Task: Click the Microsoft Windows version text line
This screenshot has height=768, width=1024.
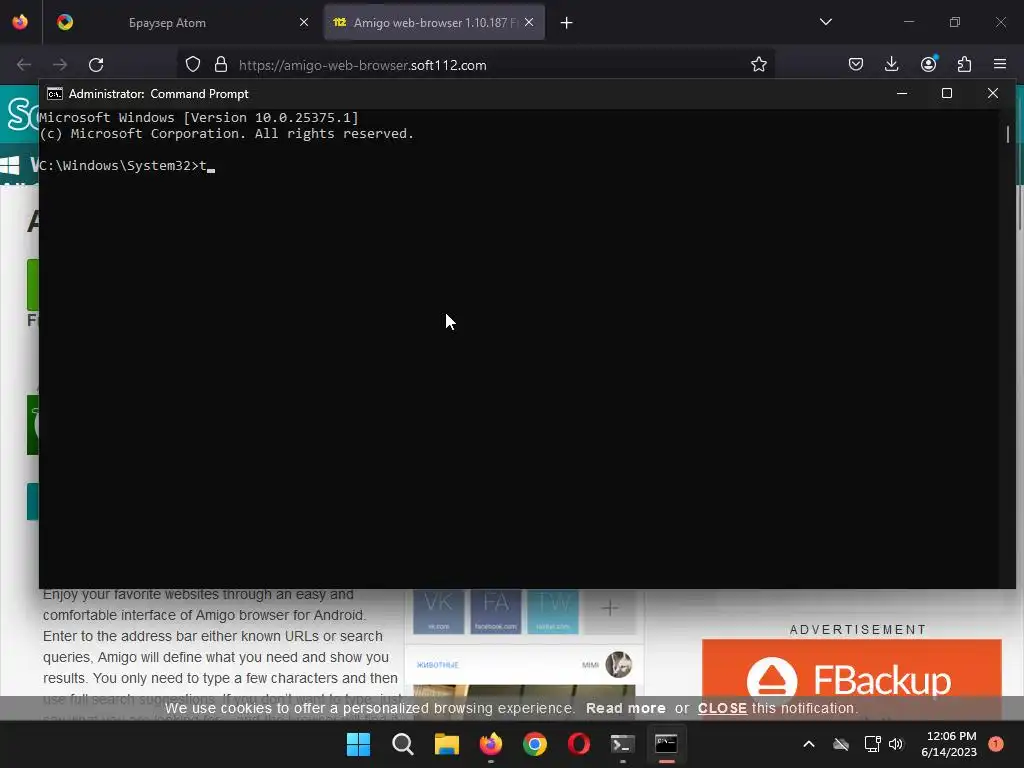Action: pyautogui.click(x=199, y=118)
